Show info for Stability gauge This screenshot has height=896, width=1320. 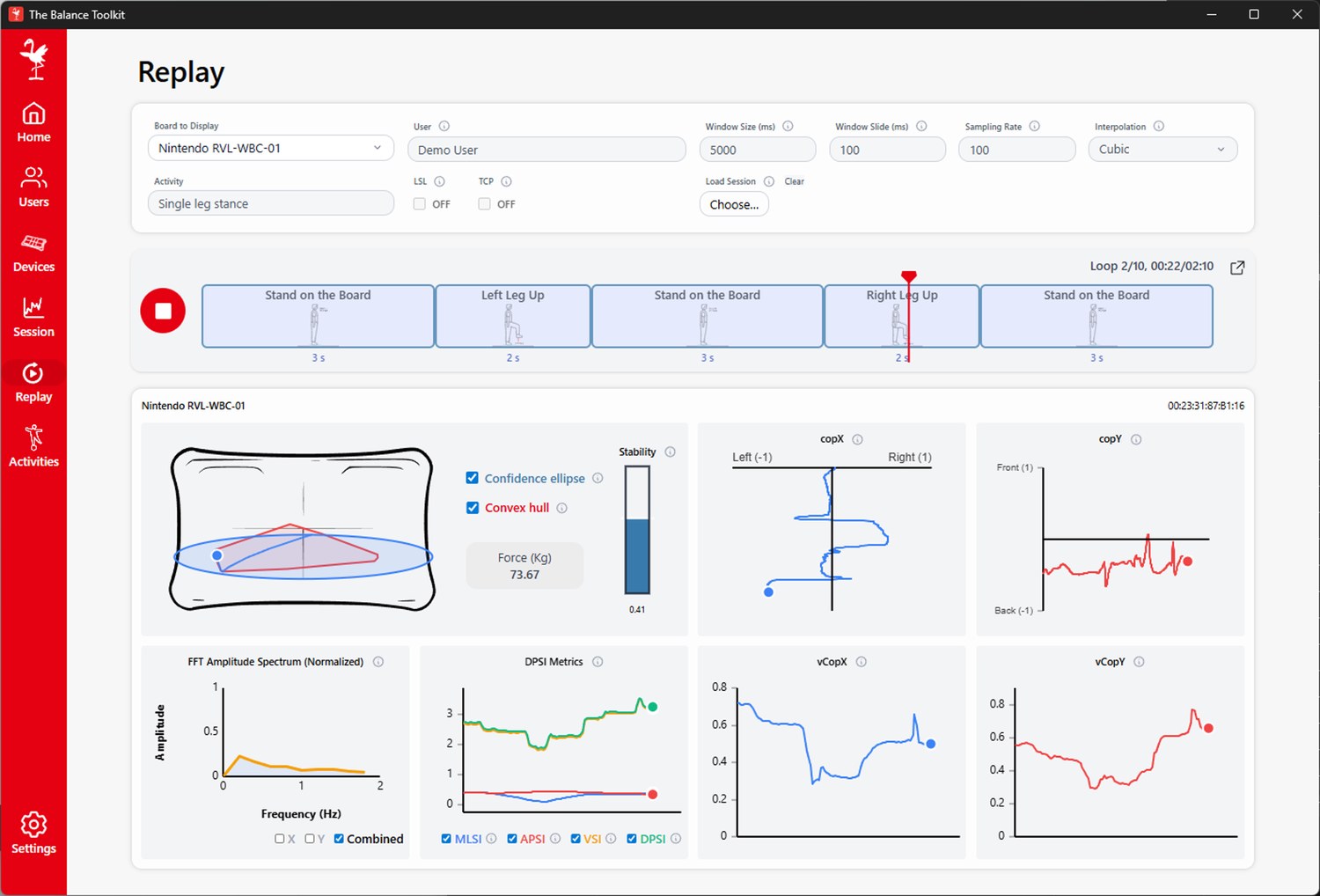tap(670, 452)
